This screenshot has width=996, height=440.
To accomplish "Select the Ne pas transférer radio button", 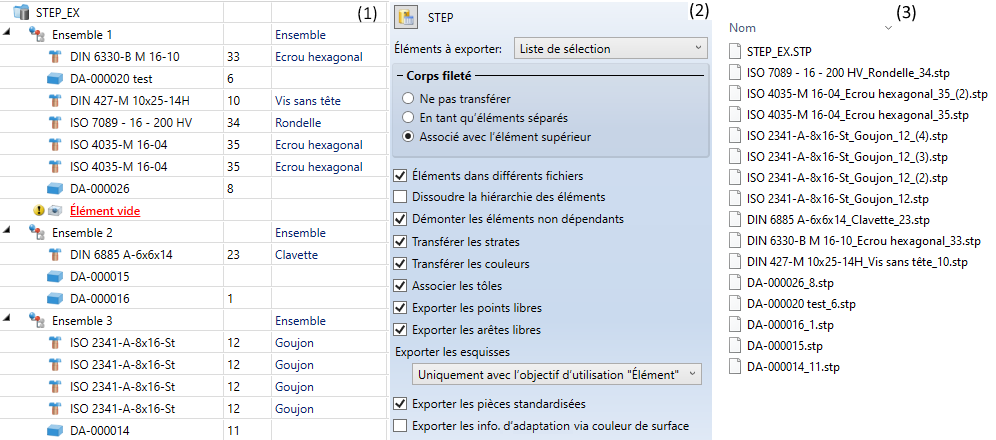I will click(x=407, y=99).
